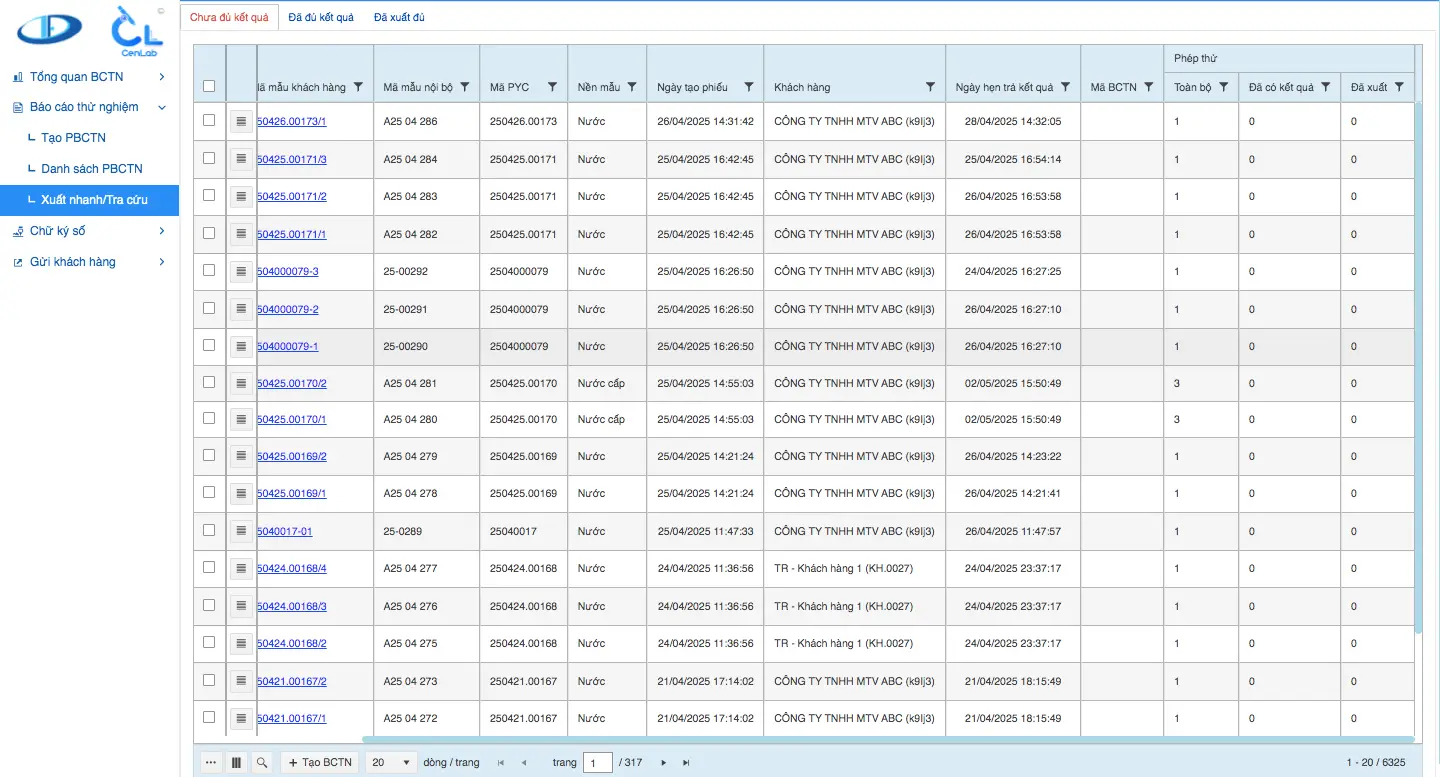1440x777 pixels.
Task: Open row menu icon for sample 5040017-01
Action: (241, 531)
